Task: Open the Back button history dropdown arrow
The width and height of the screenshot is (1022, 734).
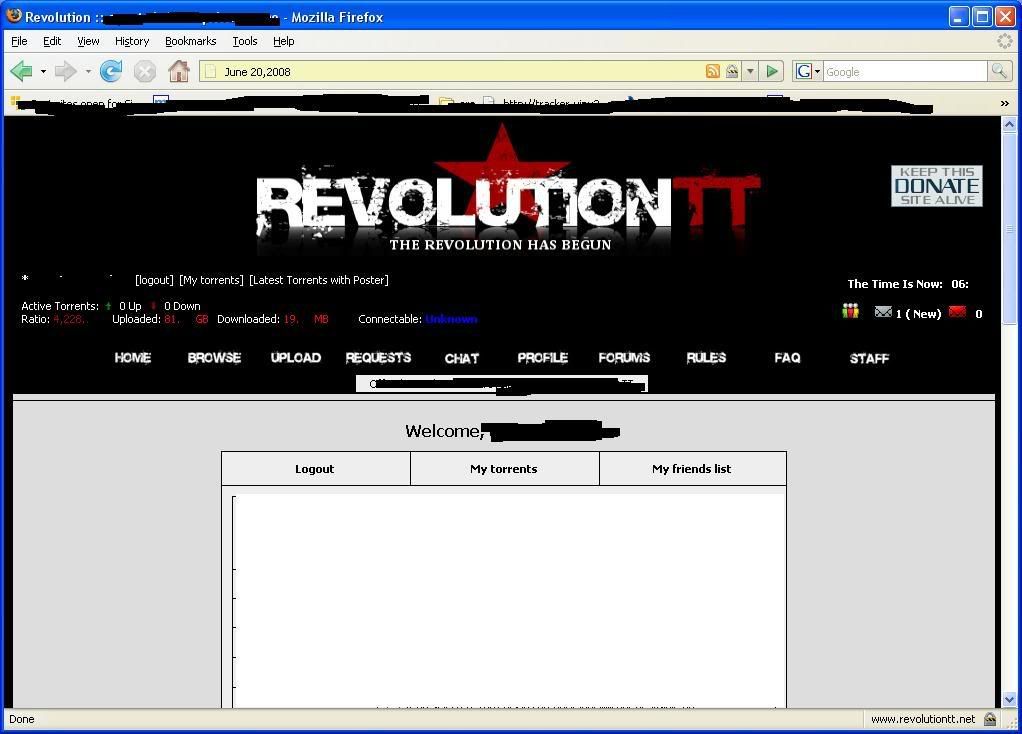Action: (43, 71)
